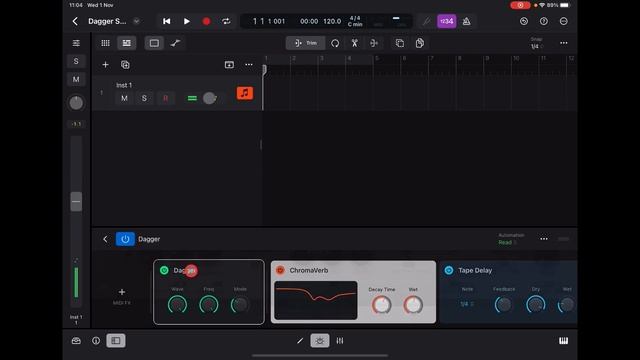
Task: Toggle the Fader sidebar button
Action: (116, 341)
